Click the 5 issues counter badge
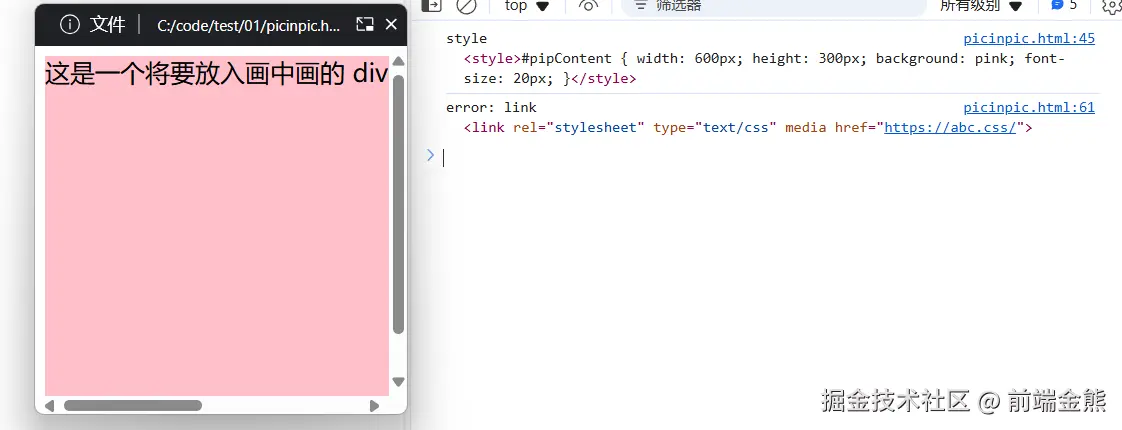This screenshot has height=430, width=1122. [1064, 6]
